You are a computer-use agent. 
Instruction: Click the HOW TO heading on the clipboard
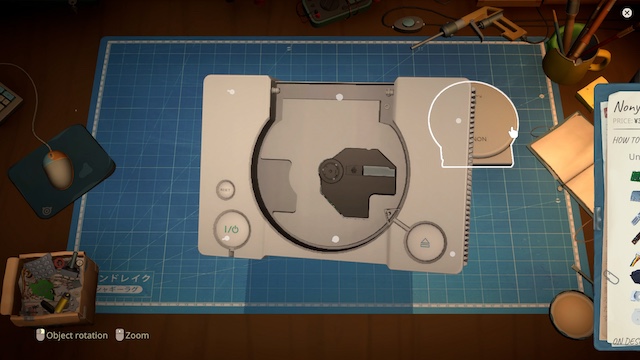pos(626,140)
